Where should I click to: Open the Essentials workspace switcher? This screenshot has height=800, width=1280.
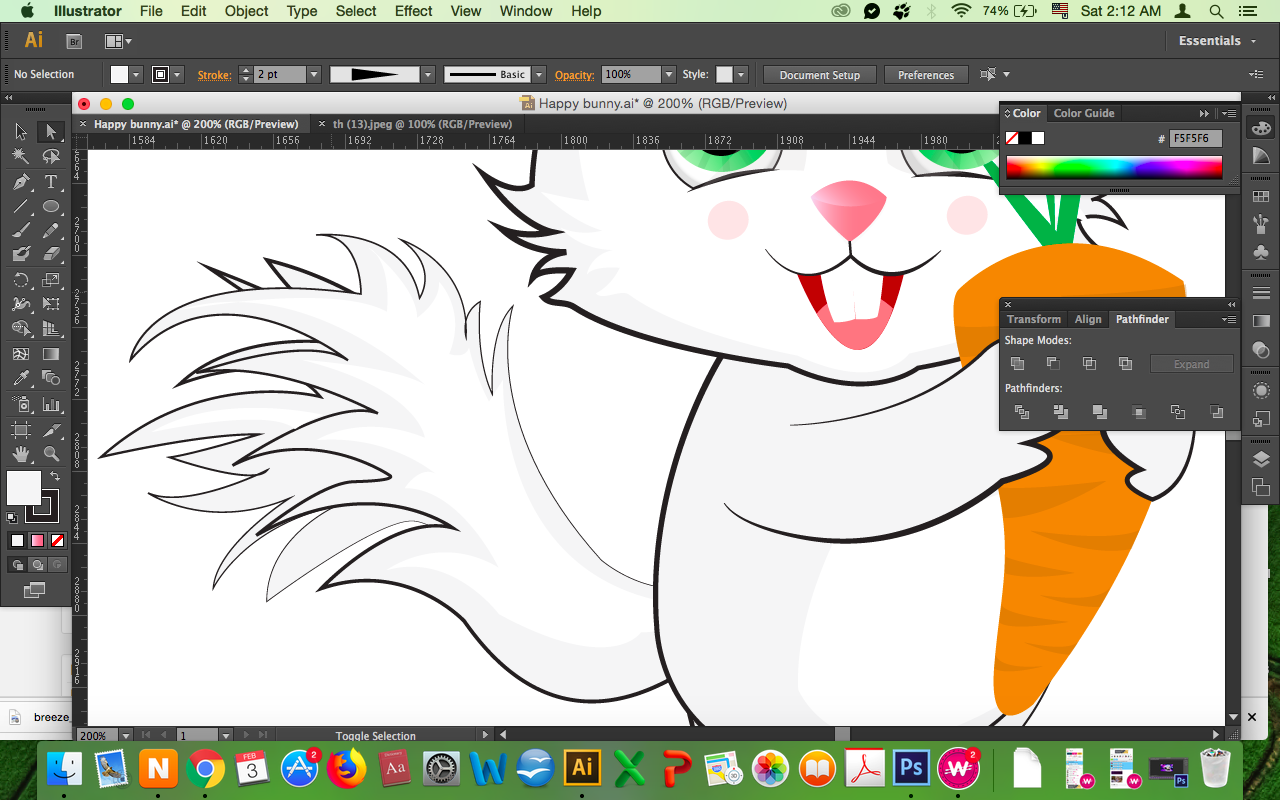1216,41
